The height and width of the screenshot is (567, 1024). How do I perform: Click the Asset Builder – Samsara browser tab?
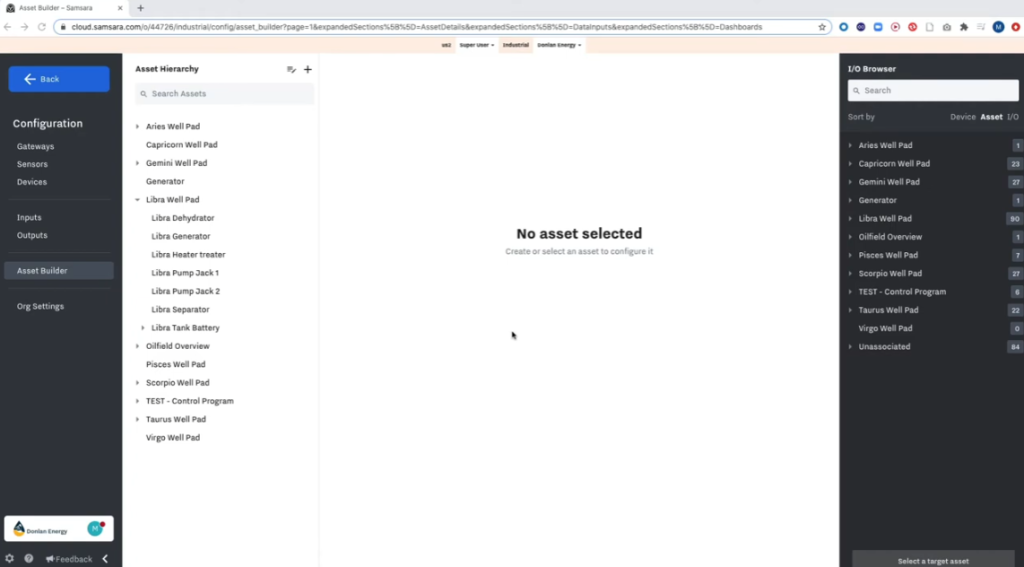[64, 8]
